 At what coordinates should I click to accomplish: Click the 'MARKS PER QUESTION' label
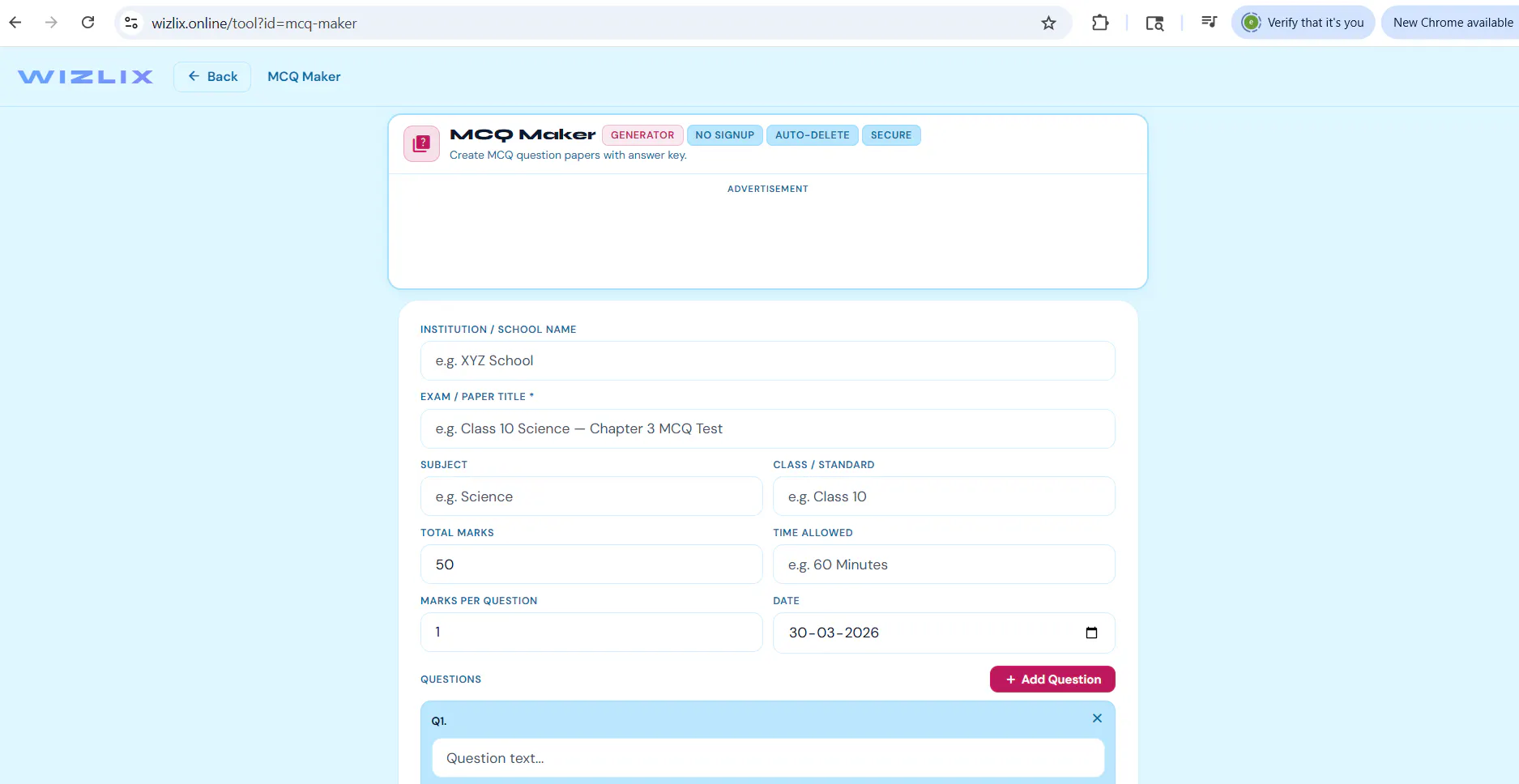pyautogui.click(x=479, y=601)
